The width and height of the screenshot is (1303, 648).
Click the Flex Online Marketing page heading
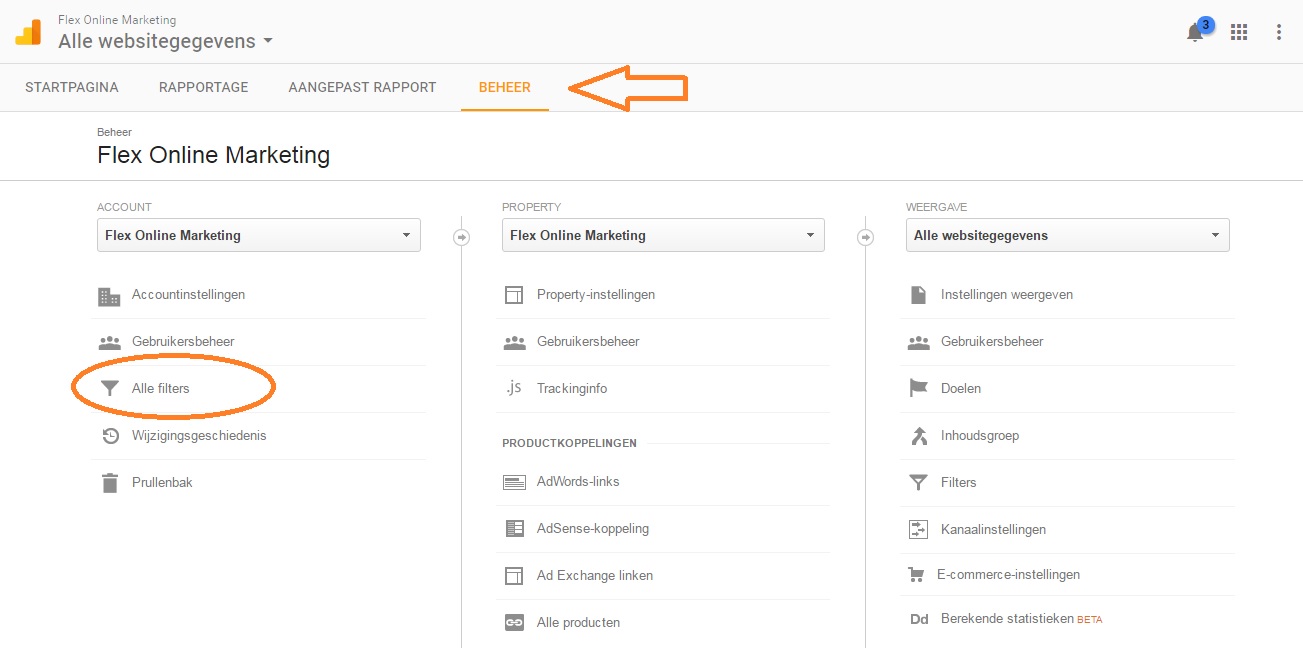coord(213,156)
